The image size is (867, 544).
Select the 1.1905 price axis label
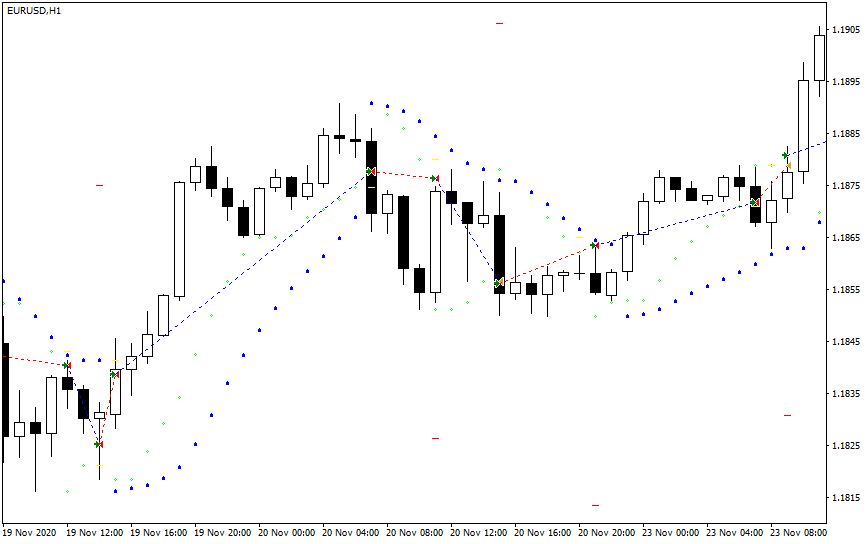[x=847, y=30]
